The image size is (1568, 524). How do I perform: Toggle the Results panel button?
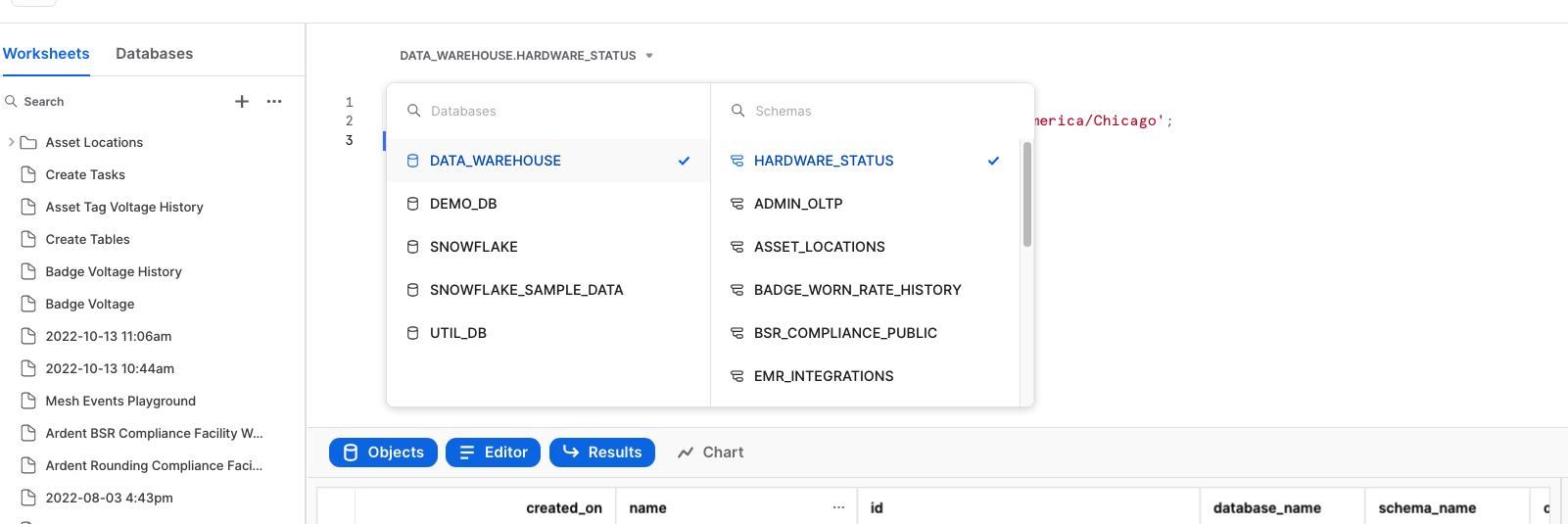point(601,453)
